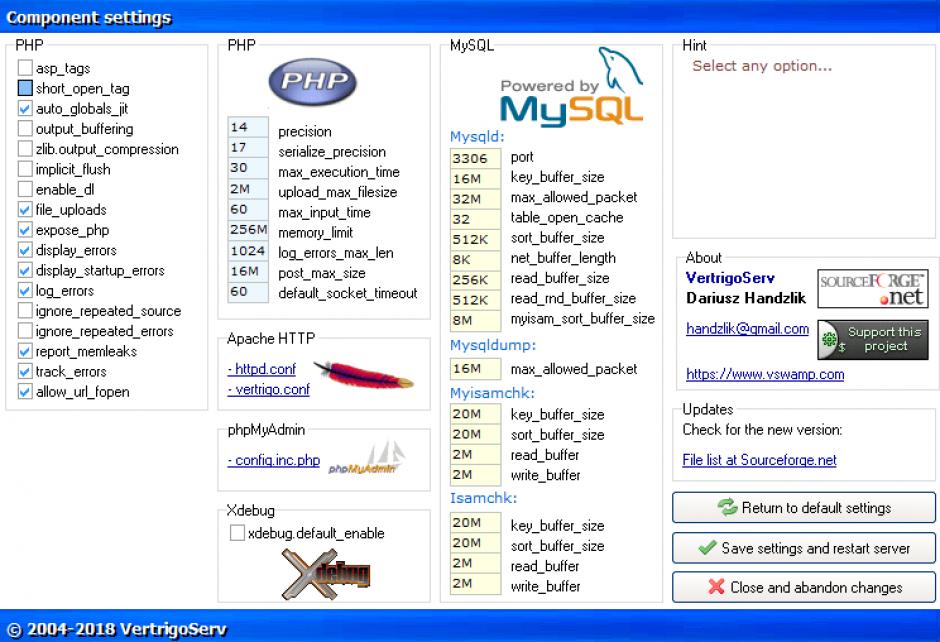Click the Support this project badge
Image resolution: width=940 pixels, height=642 pixels.
pos(872,339)
